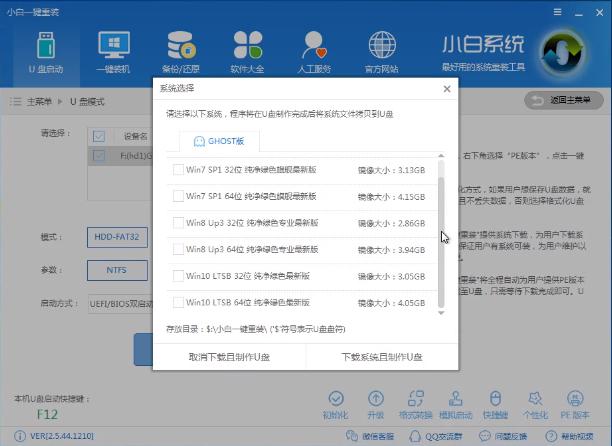Click the version info icon

pyautogui.click(x=20, y=436)
